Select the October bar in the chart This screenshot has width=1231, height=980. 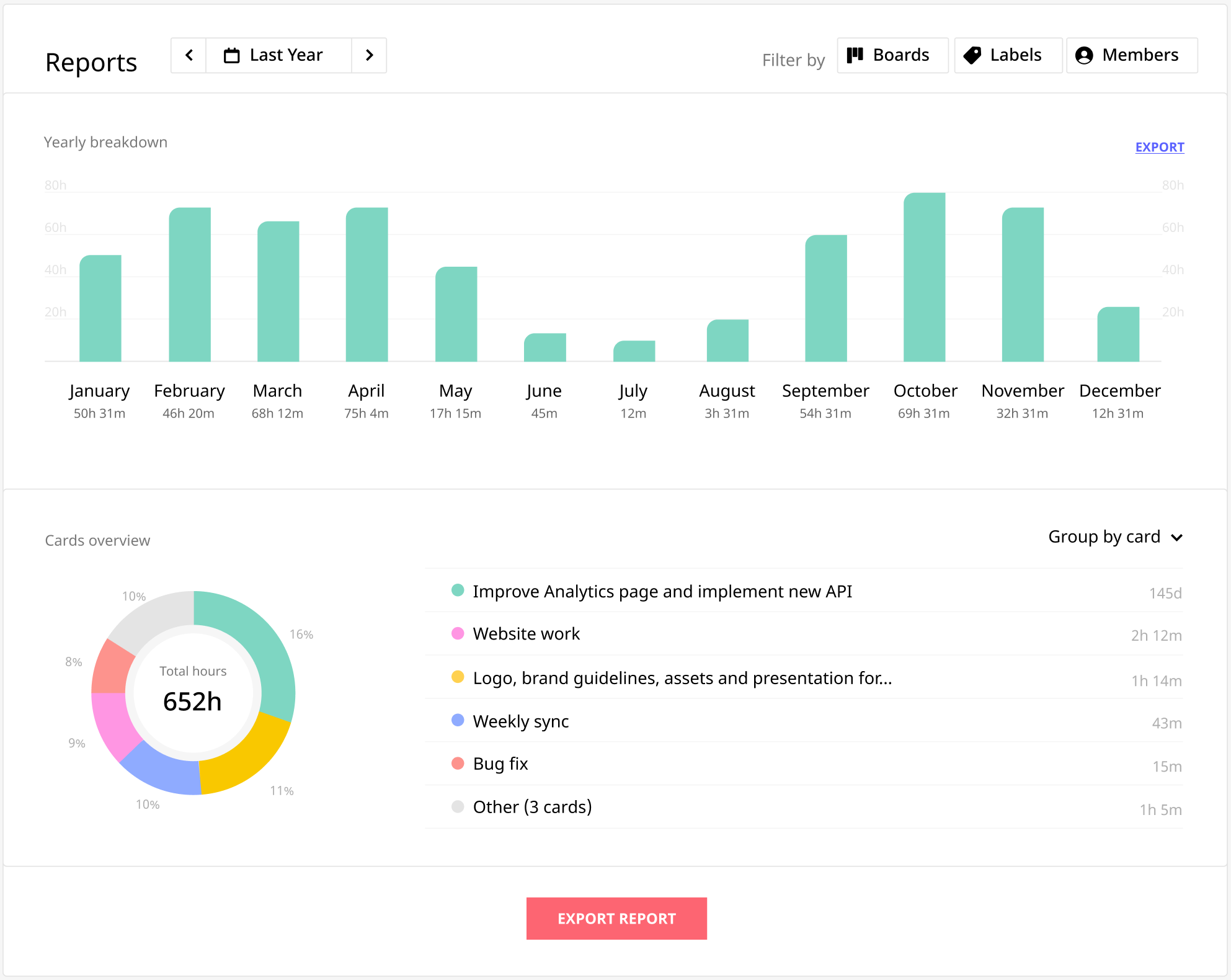click(x=925, y=277)
